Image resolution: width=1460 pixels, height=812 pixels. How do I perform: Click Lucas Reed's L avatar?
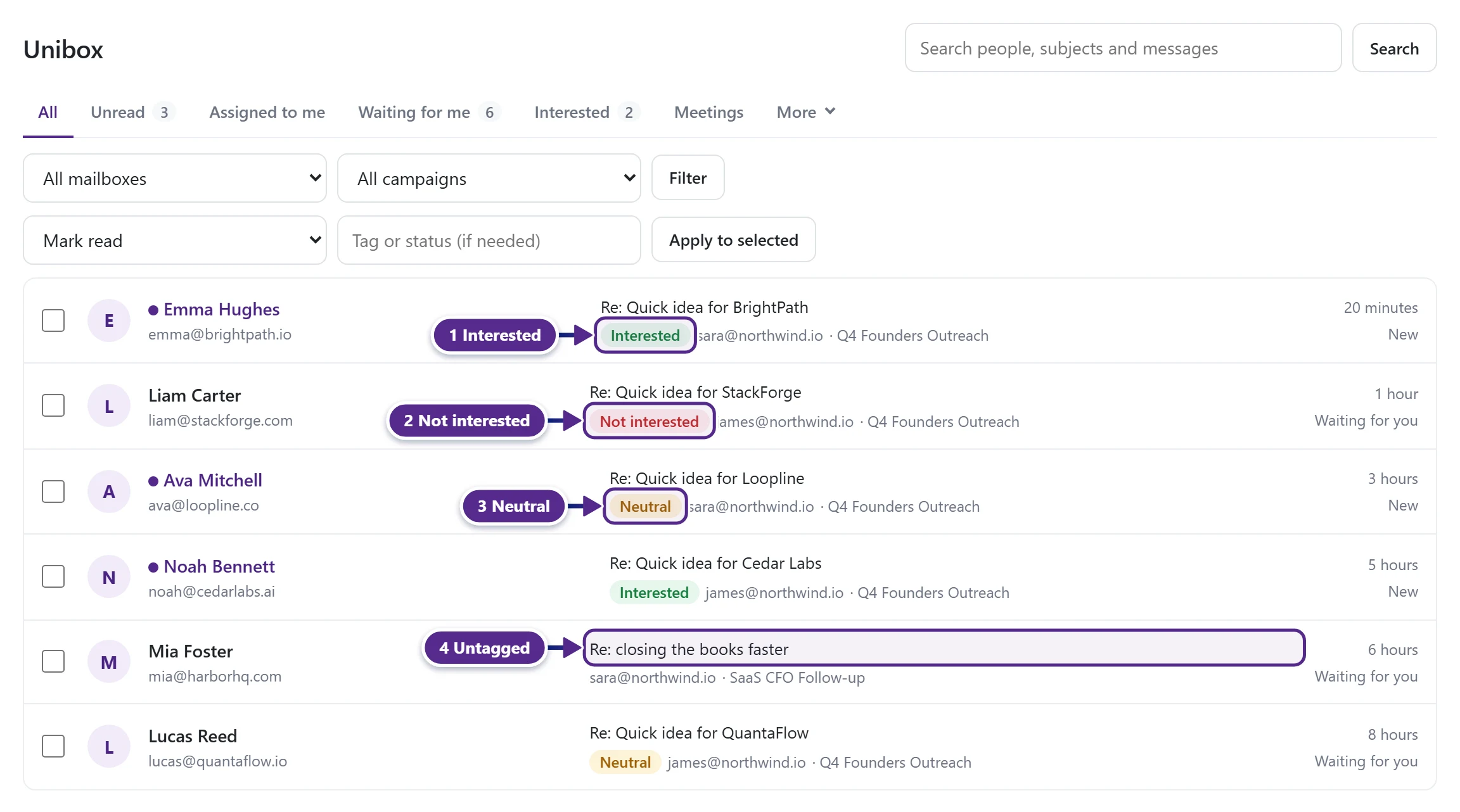click(109, 747)
